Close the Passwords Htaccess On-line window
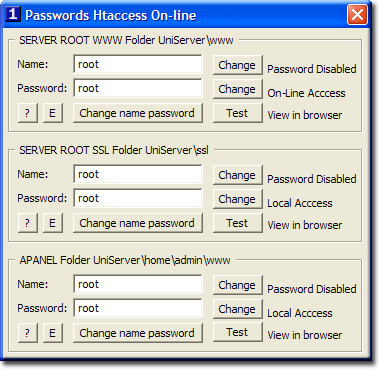 [357, 15]
